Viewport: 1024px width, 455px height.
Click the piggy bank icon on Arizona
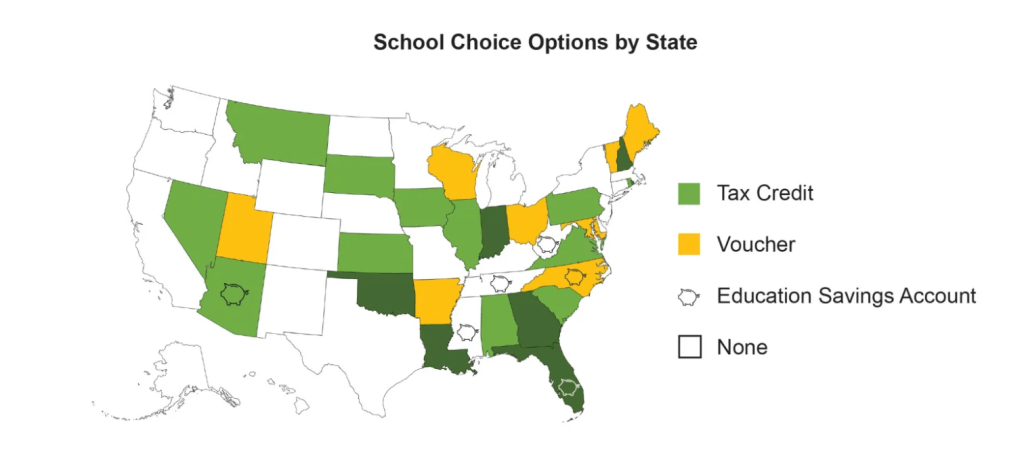point(234,294)
